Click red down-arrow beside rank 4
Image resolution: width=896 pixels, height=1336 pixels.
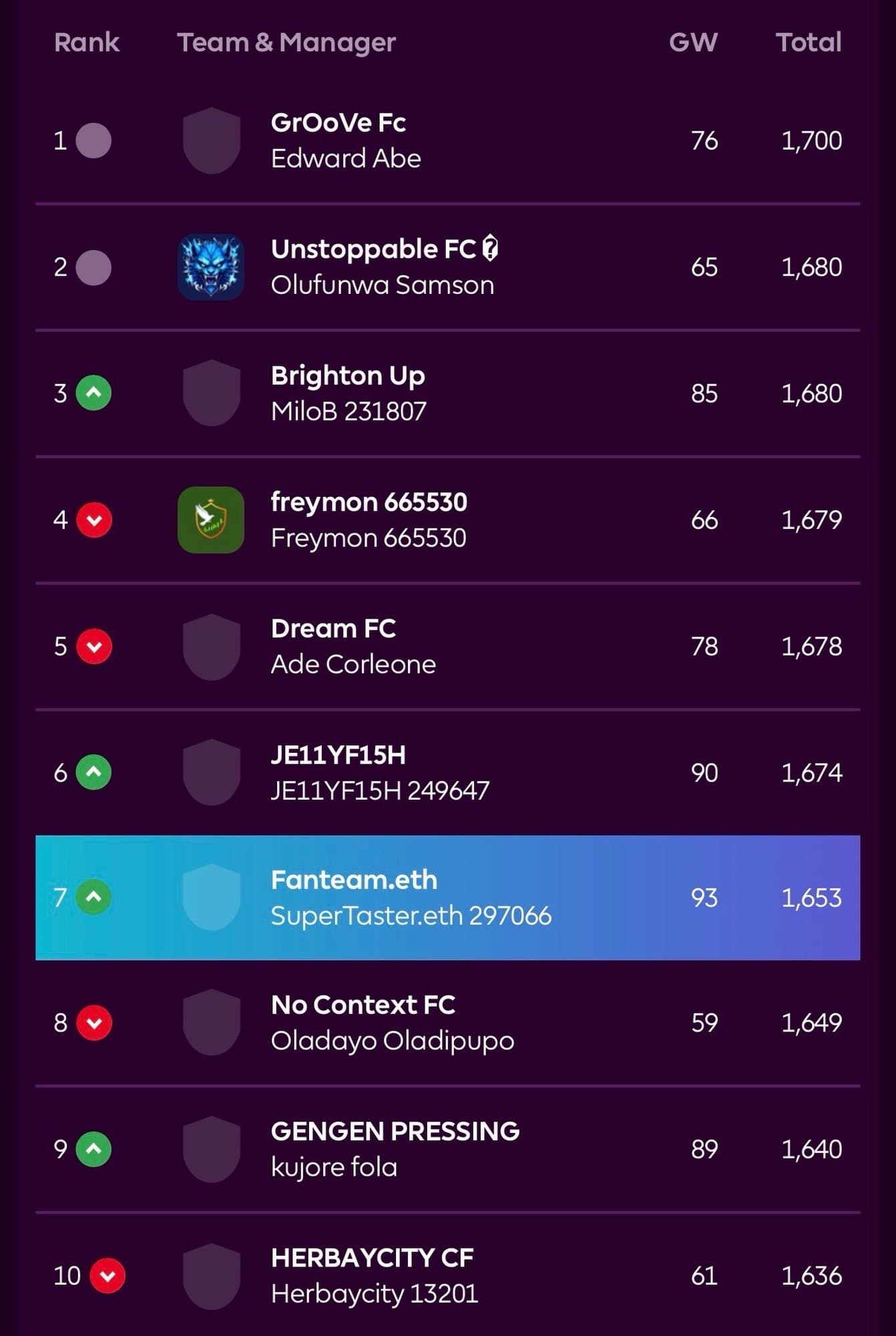[x=93, y=520]
